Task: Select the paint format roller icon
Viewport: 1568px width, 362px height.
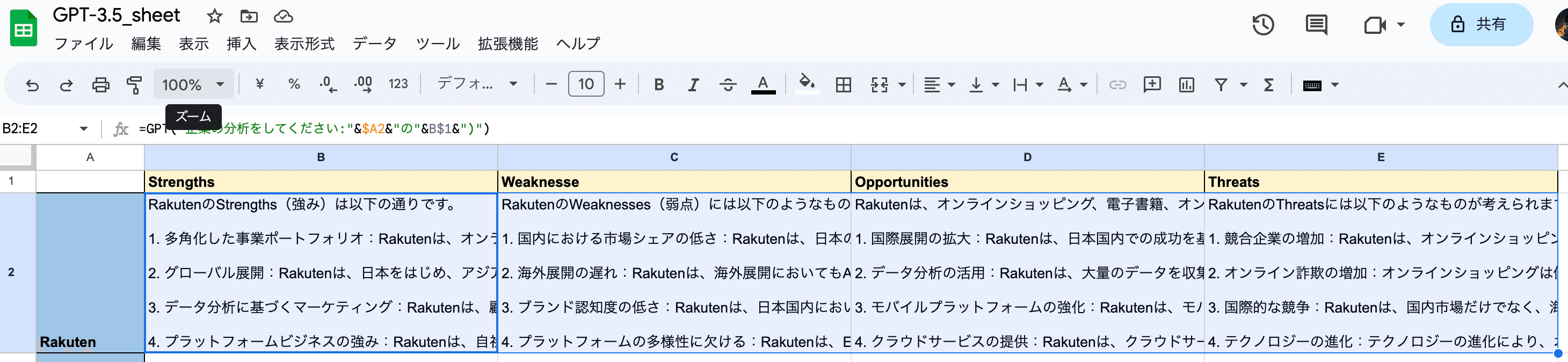Action: (134, 84)
